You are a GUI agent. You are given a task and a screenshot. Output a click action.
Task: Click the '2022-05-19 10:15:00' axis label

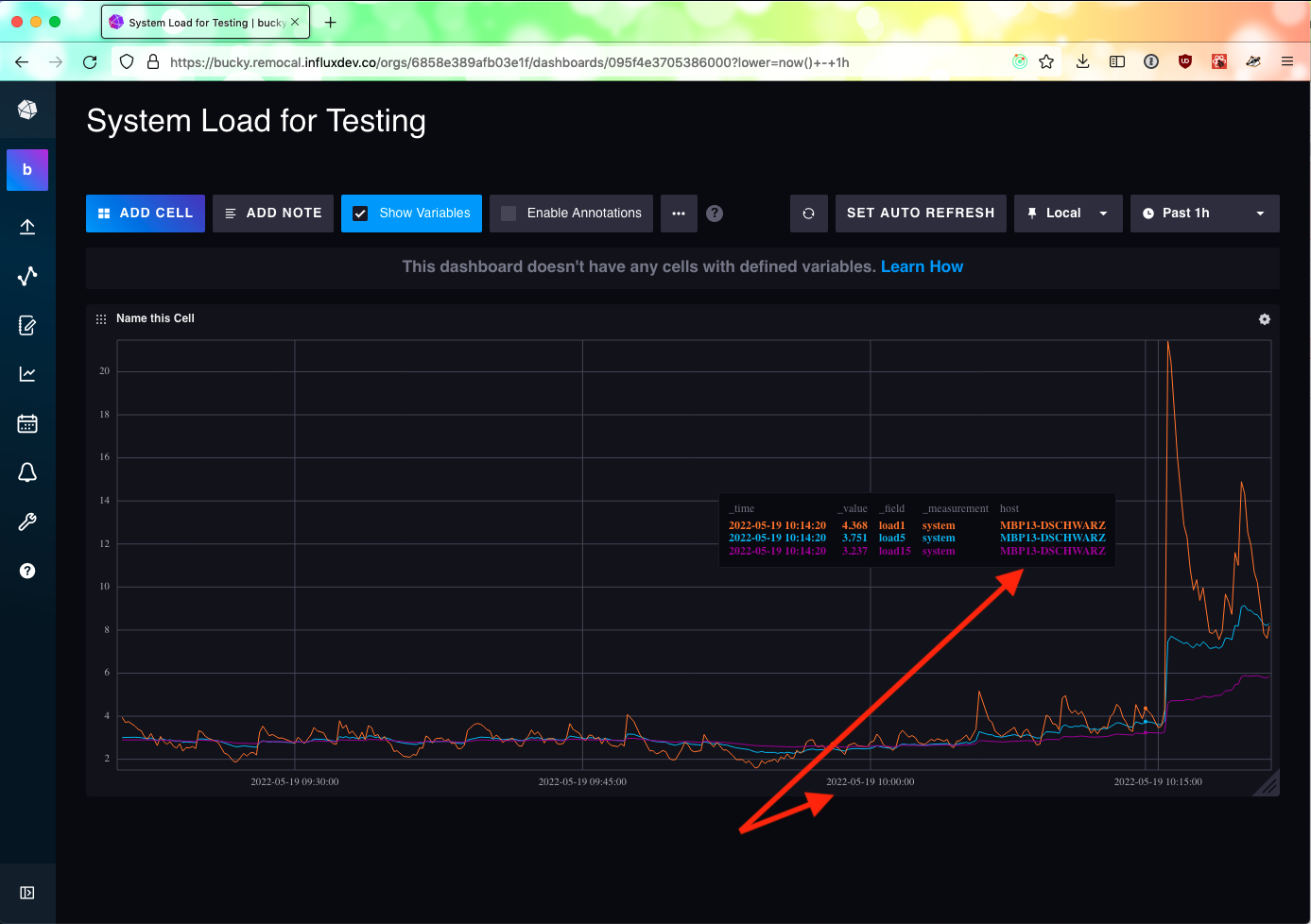(1158, 781)
